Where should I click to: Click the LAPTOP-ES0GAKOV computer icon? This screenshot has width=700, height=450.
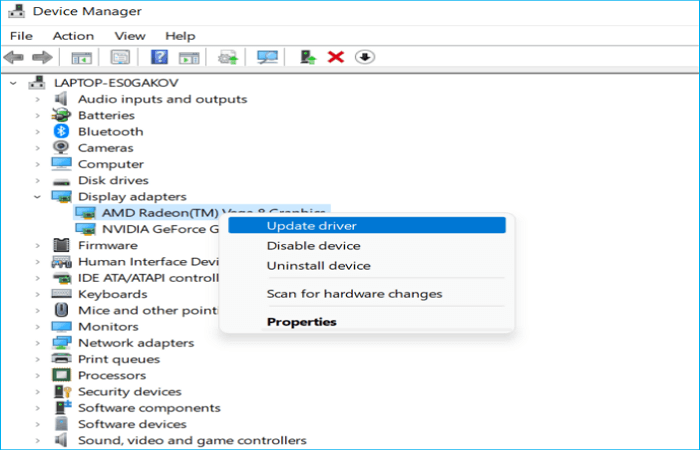pos(37,82)
